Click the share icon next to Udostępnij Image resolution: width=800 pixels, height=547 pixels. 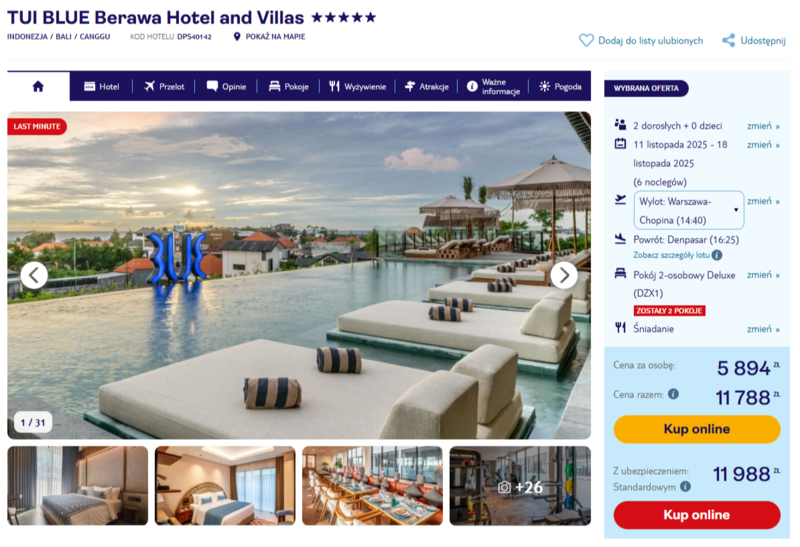coord(729,40)
